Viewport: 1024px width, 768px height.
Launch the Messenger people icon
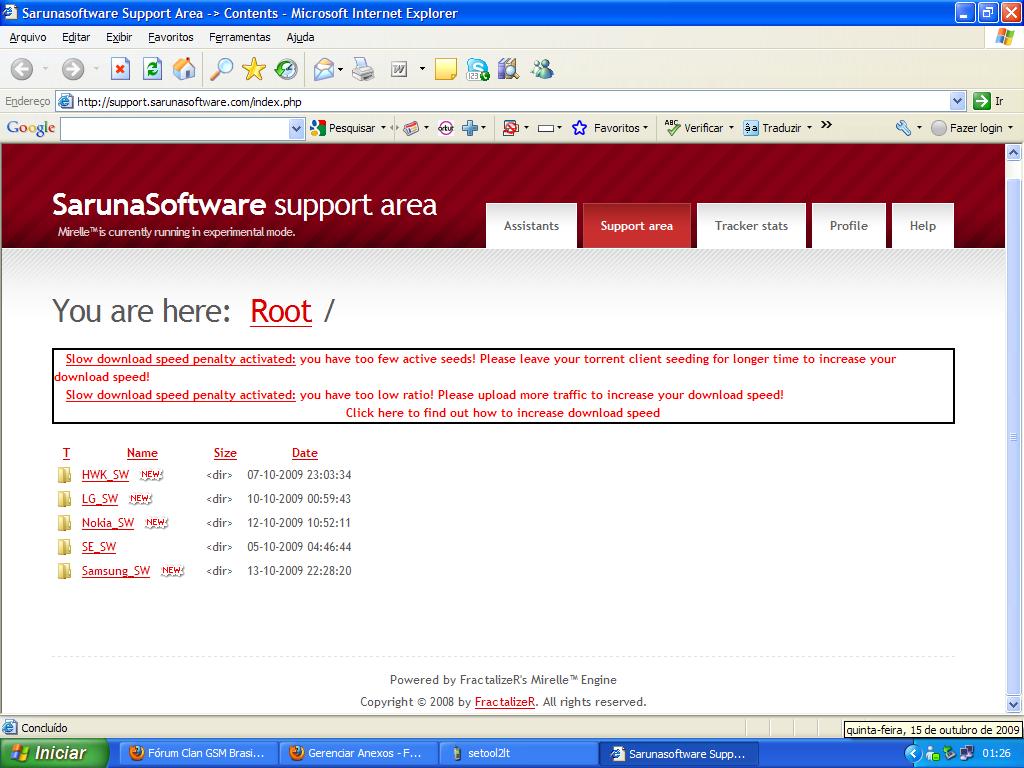pyautogui.click(x=542, y=69)
